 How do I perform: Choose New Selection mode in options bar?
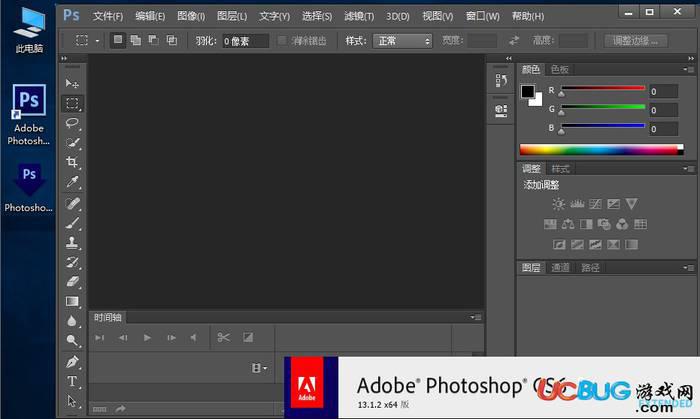(118, 40)
